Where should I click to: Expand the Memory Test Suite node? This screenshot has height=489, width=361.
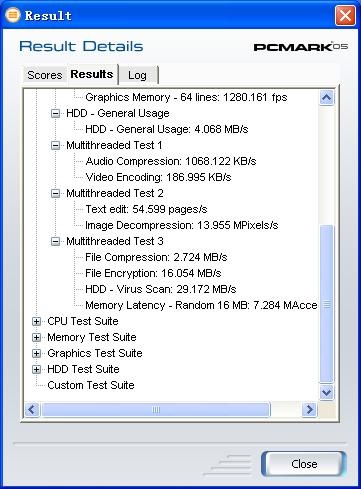point(36,337)
